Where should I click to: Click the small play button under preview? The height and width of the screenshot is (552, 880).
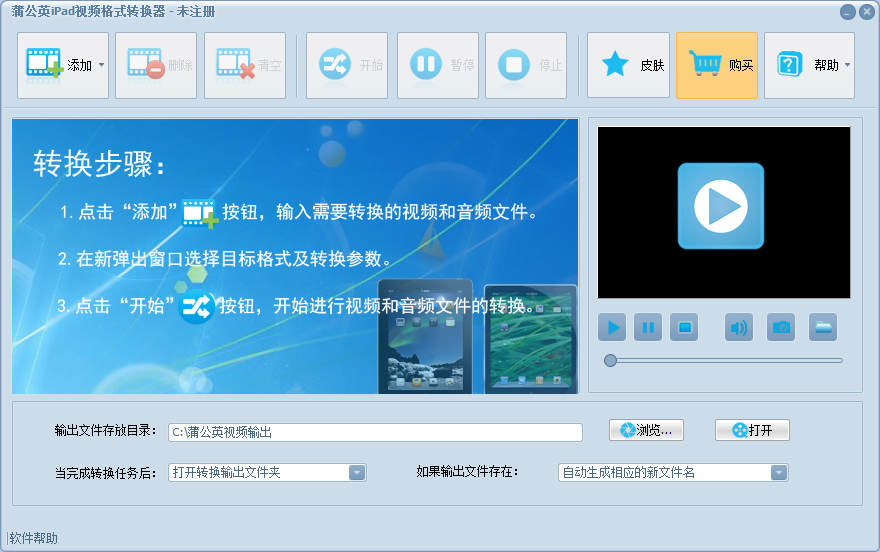612,327
